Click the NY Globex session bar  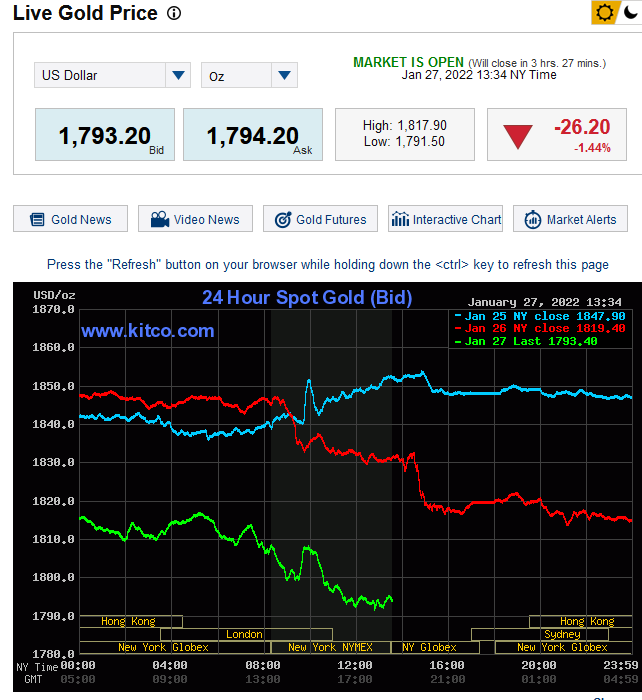[435, 647]
